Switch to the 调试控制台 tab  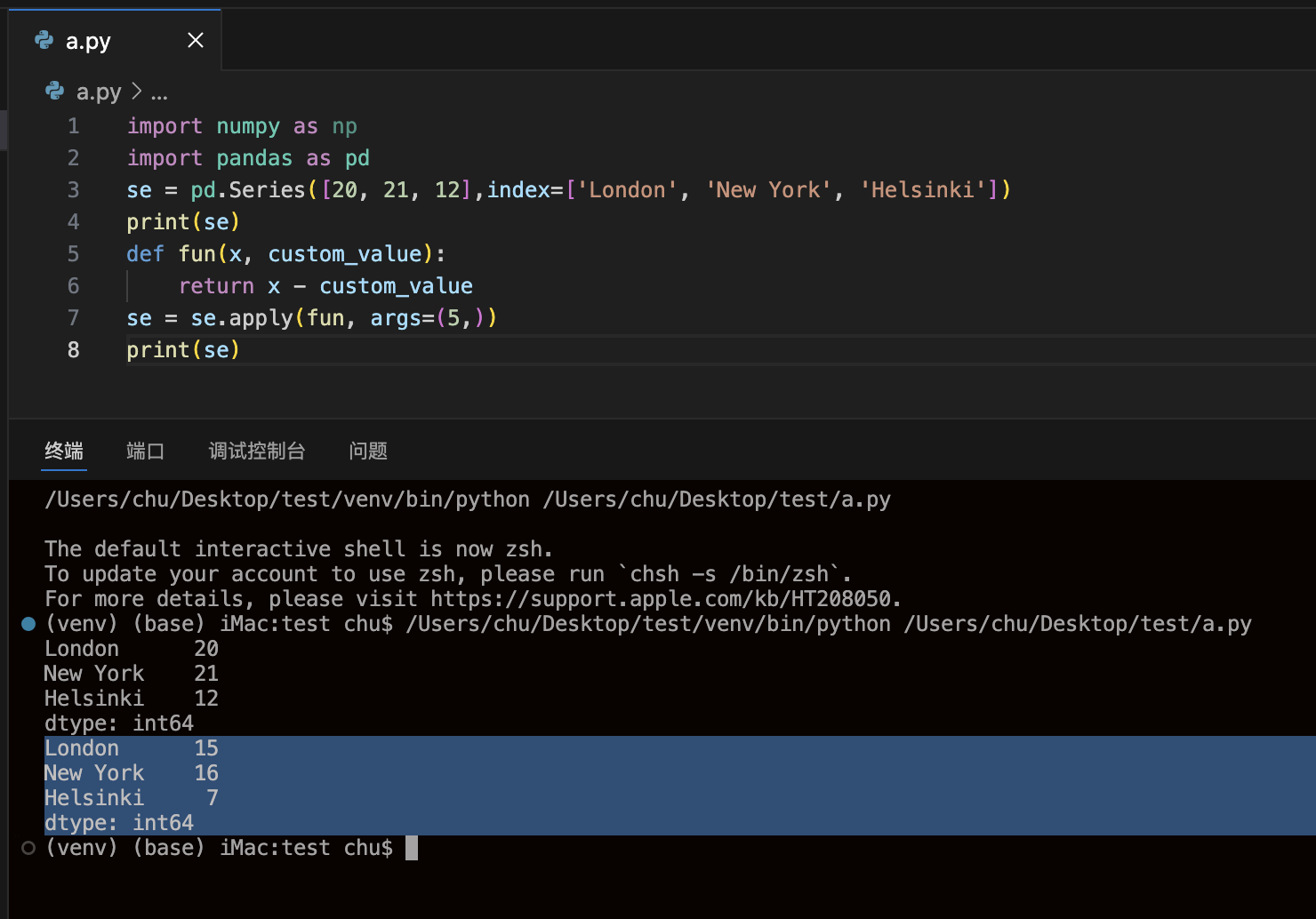pos(257,451)
